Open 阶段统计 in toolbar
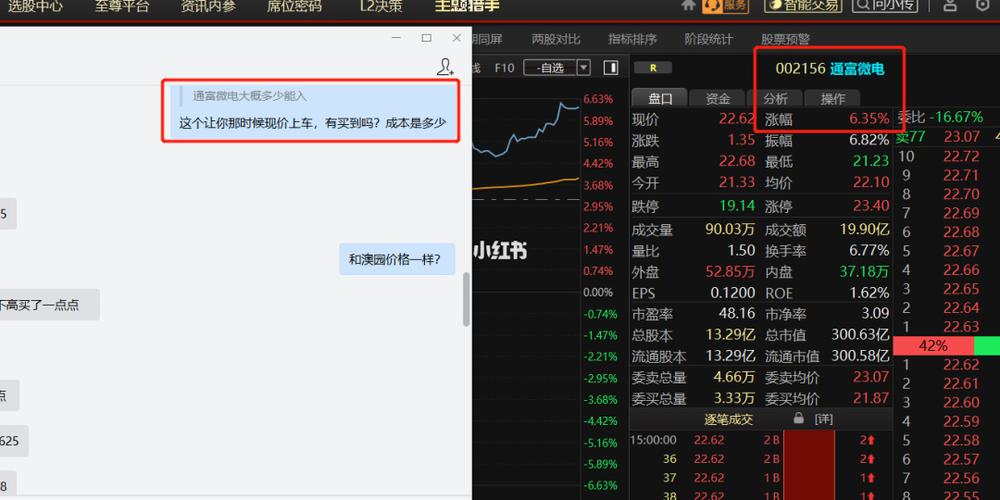 (x=709, y=40)
